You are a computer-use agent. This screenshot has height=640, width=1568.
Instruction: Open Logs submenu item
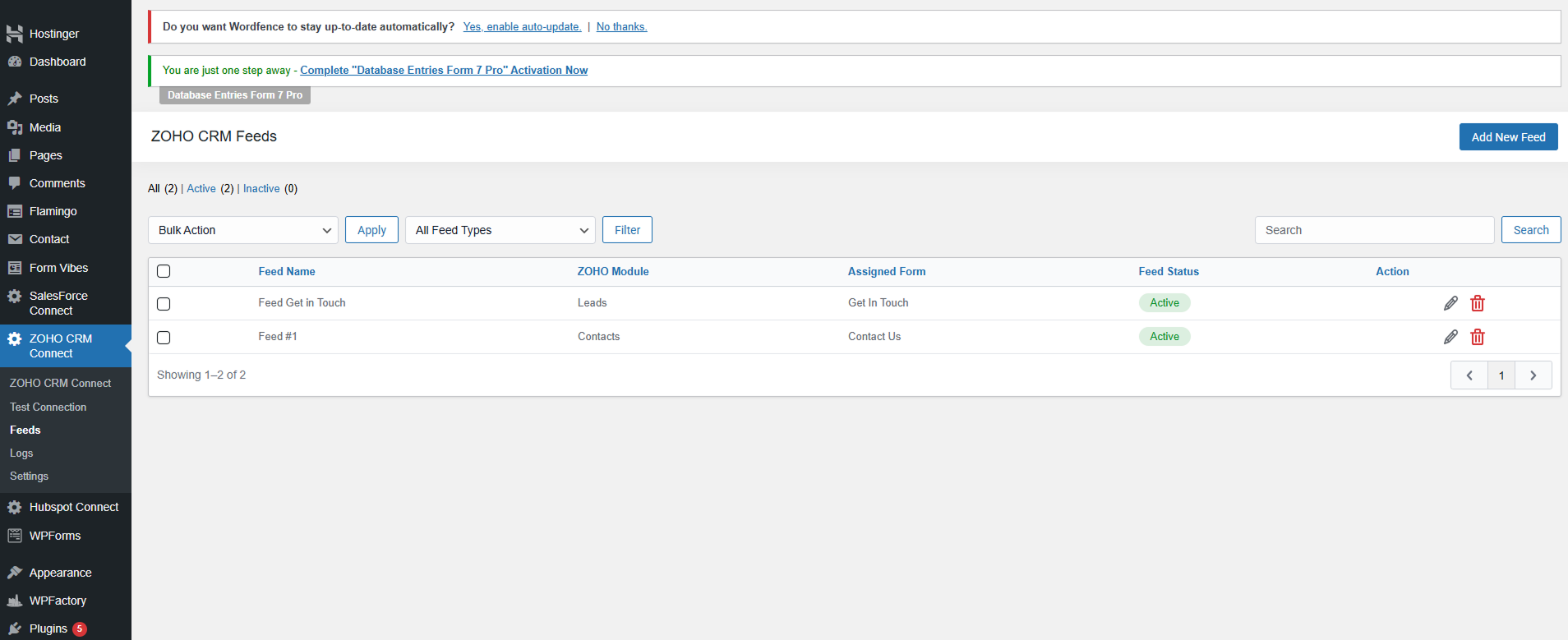click(x=21, y=453)
